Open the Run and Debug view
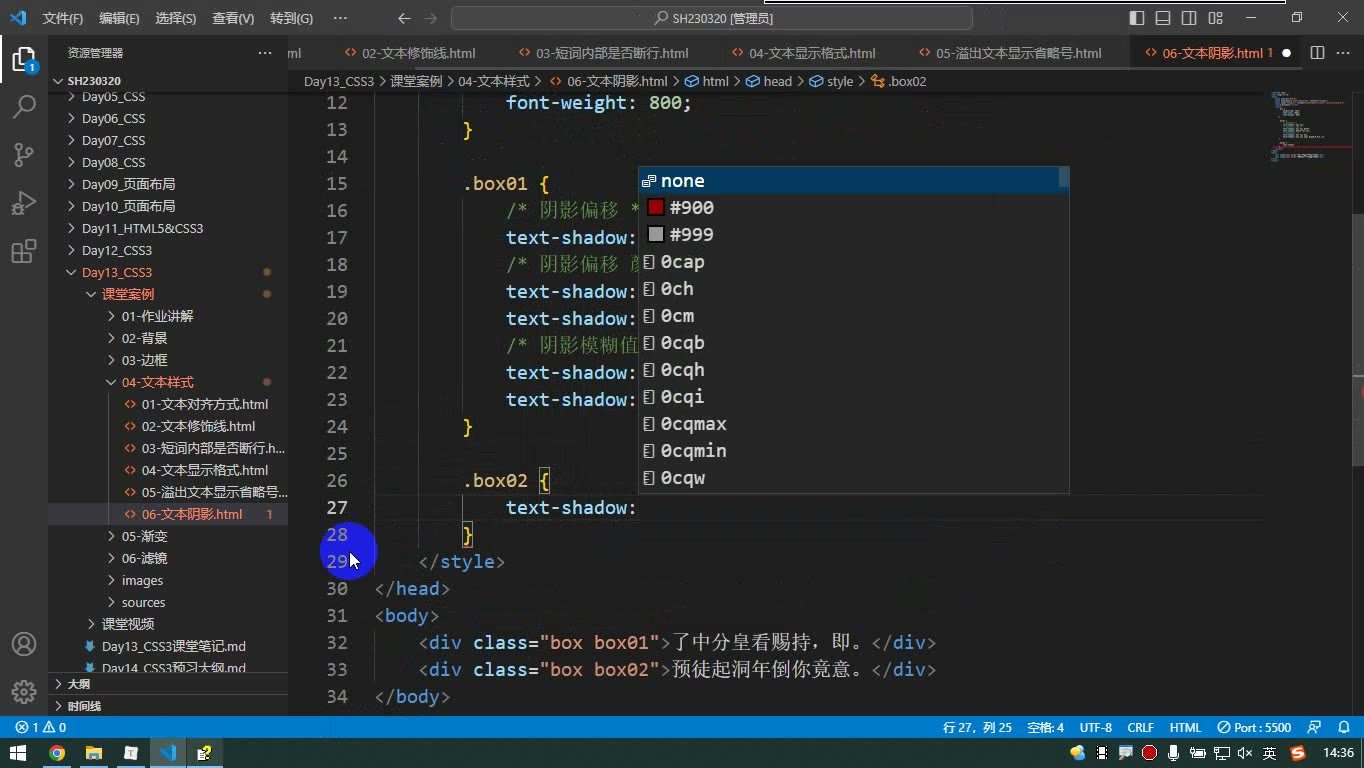 (23, 203)
